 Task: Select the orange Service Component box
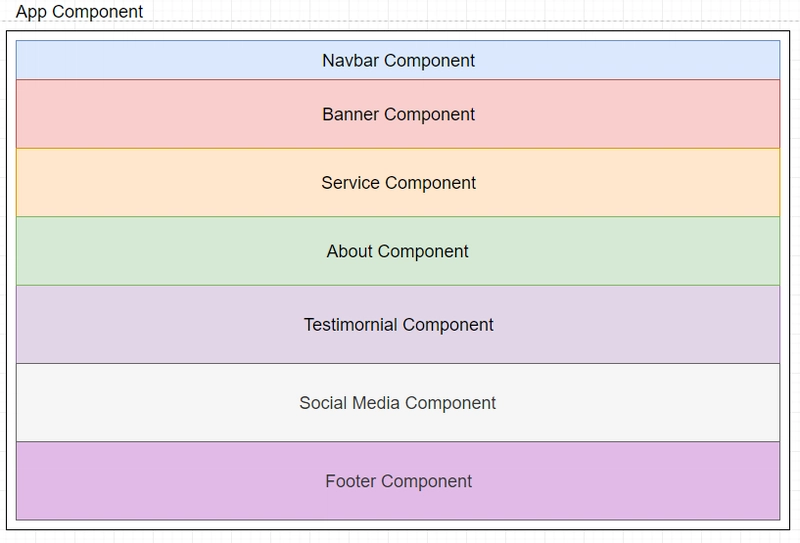point(398,182)
